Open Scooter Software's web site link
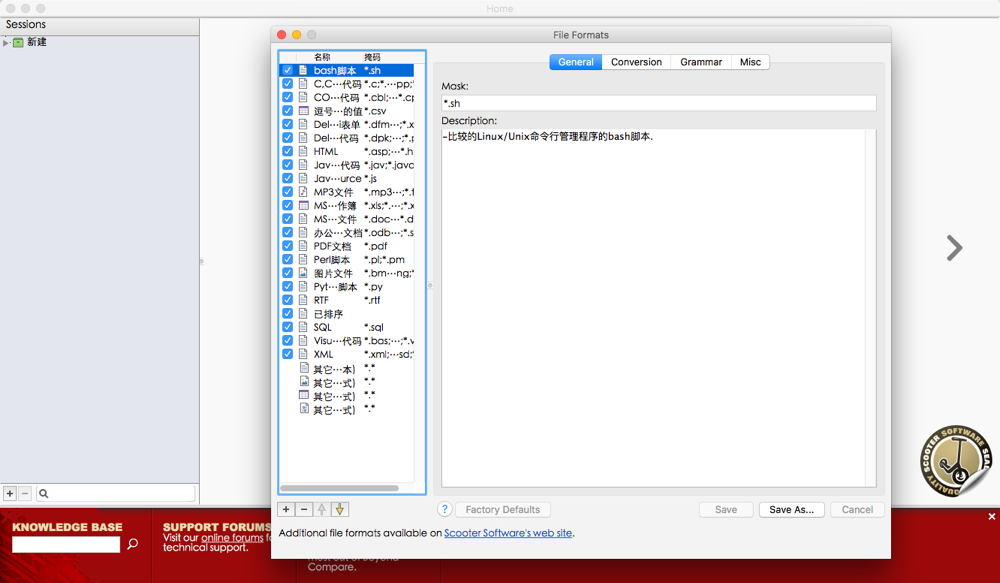This screenshot has width=1000, height=583. click(508, 534)
